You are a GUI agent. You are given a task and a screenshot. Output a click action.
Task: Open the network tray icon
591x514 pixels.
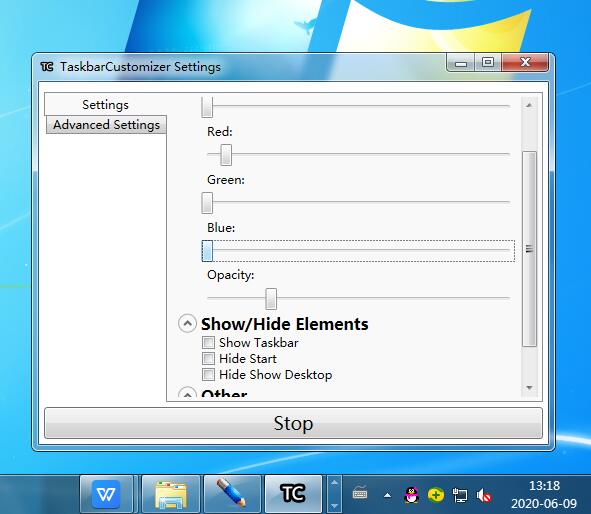(x=459, y=495)
